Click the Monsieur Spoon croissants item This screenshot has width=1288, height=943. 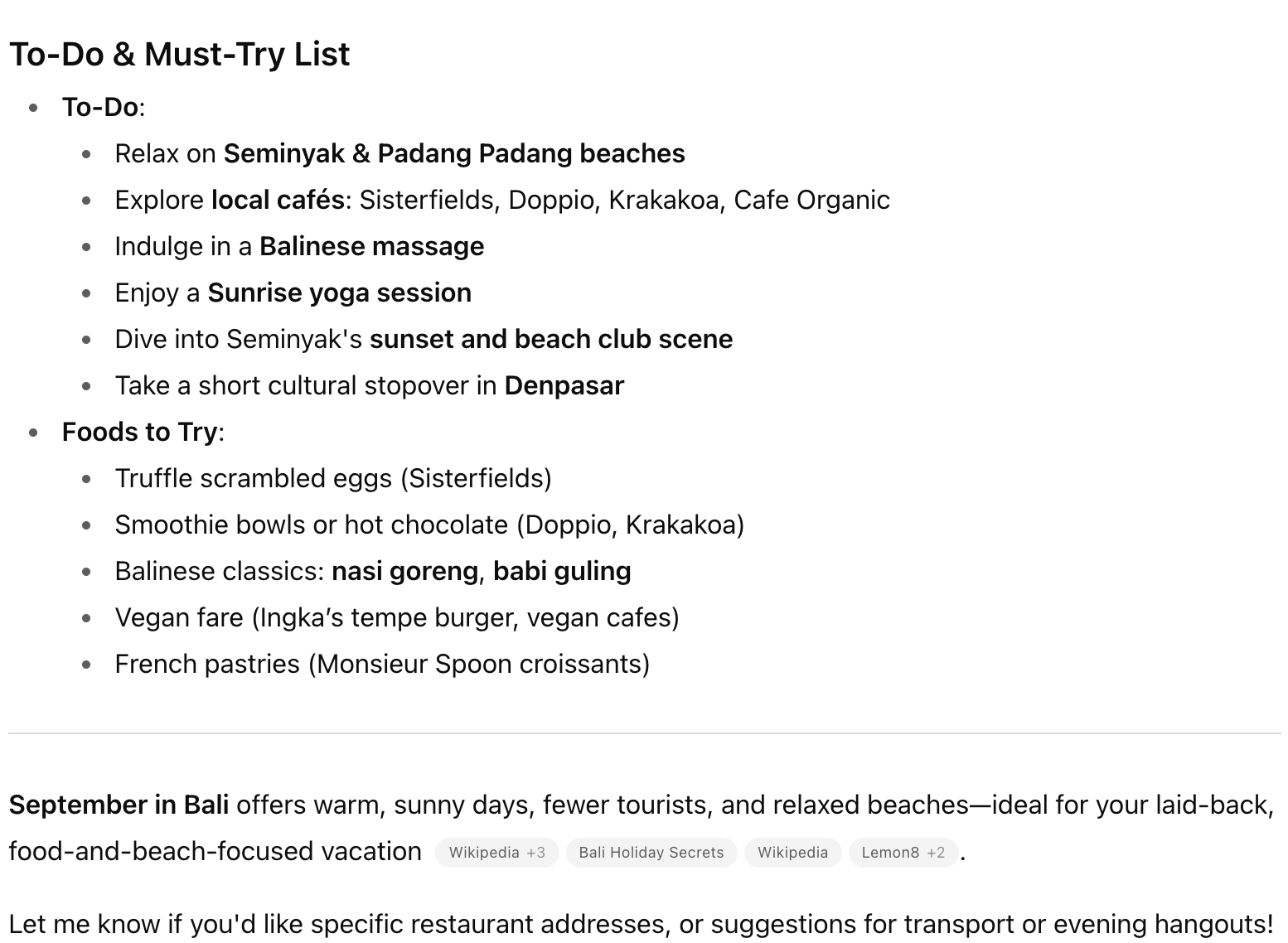coord(382,664)
